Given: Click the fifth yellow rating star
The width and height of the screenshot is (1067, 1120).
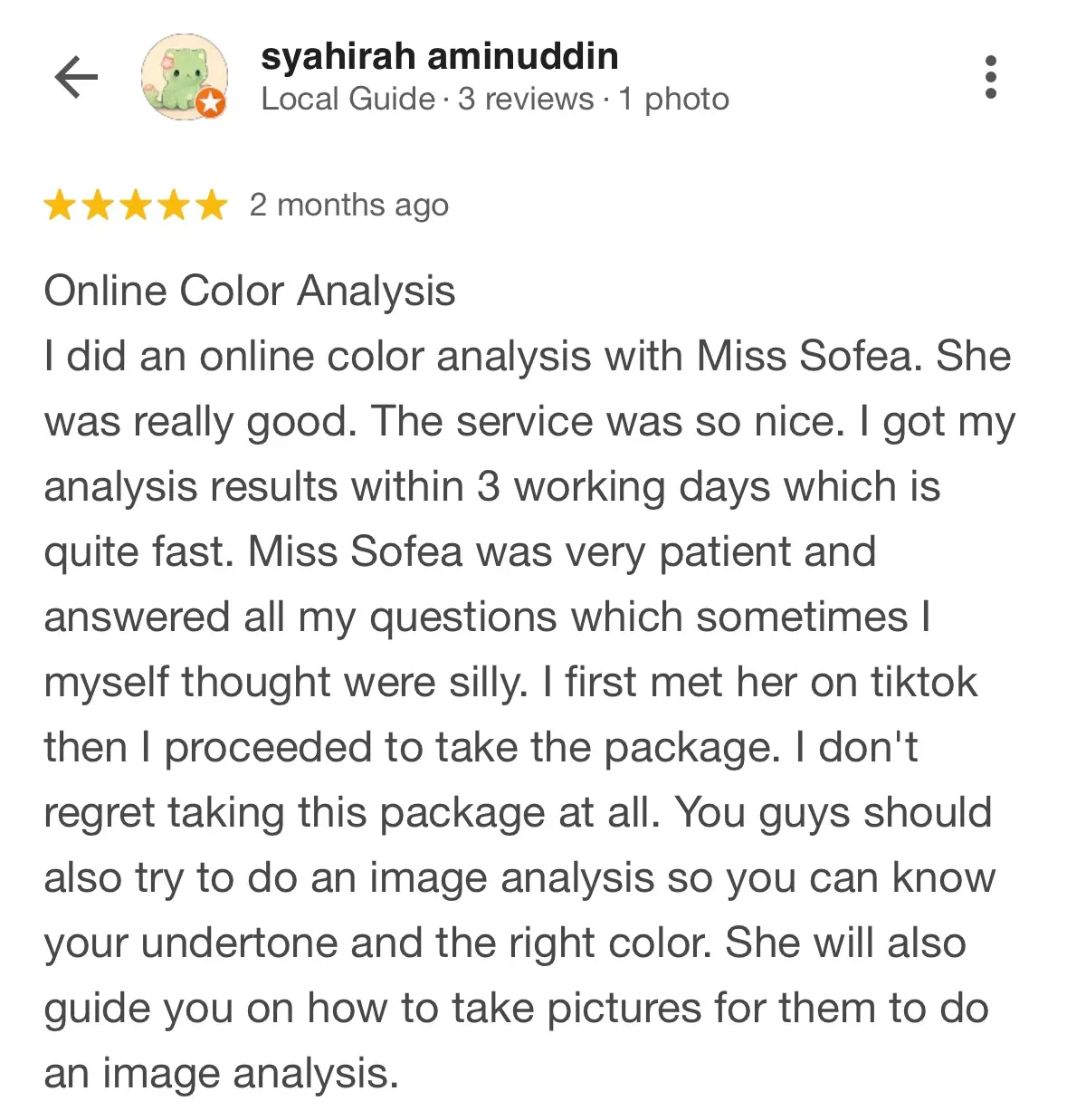Looking at the screenshot, I should [212, 206].
